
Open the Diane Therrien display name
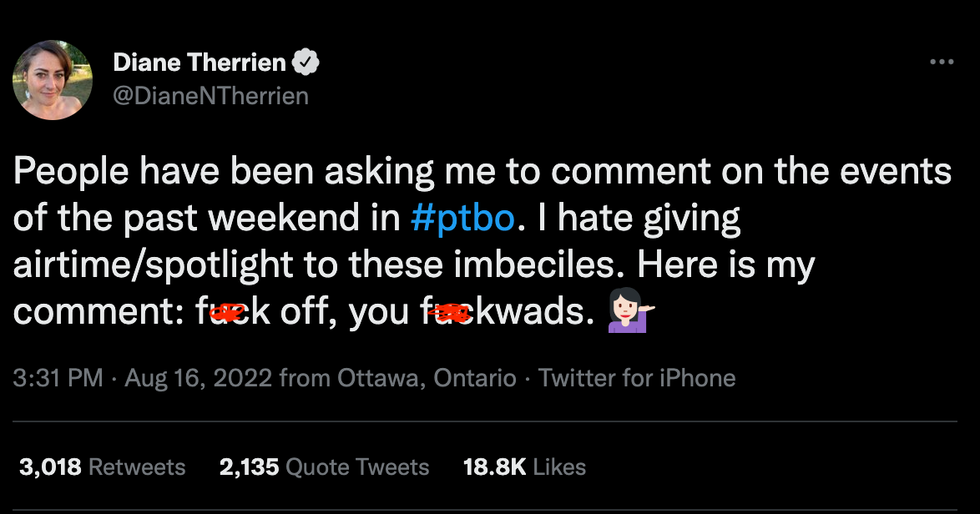pyautogui.click(x=200, y=64)
